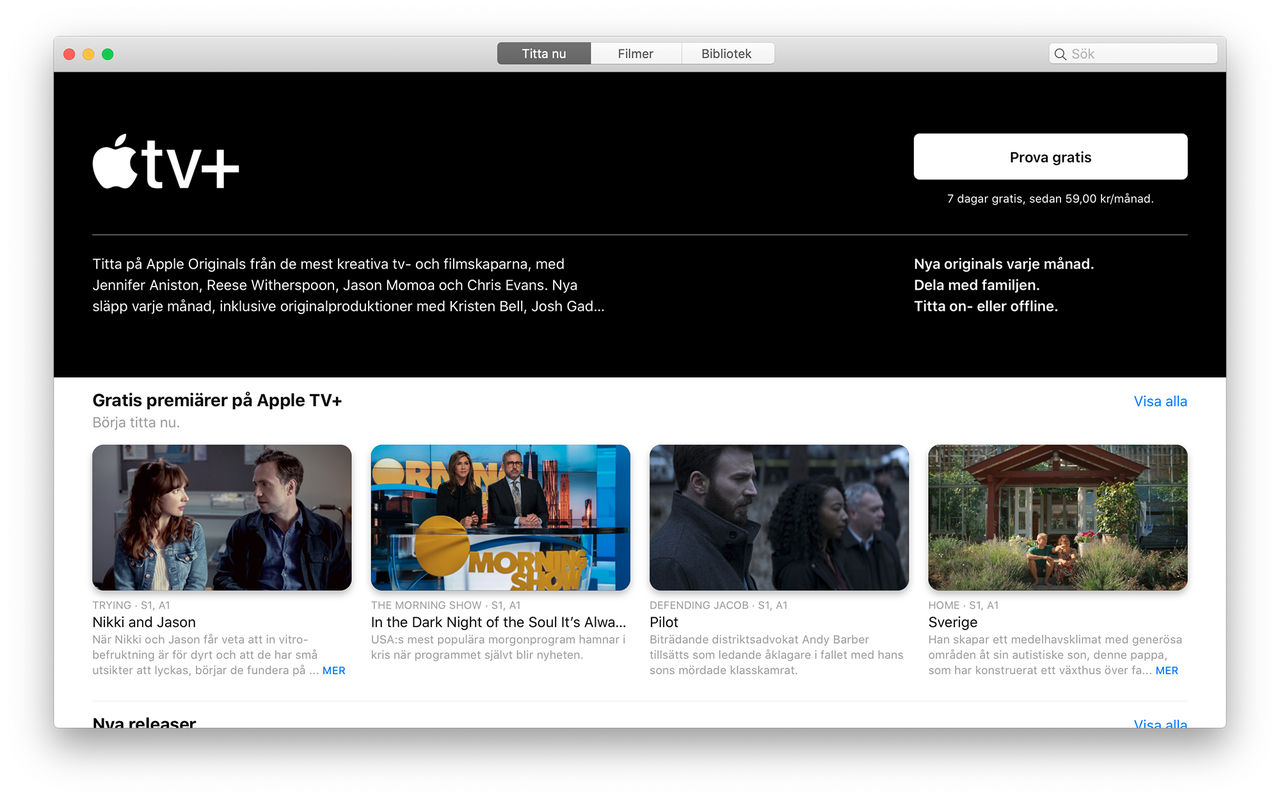
Task: Click the Nya releaser heading
Action: click(144, 723)
